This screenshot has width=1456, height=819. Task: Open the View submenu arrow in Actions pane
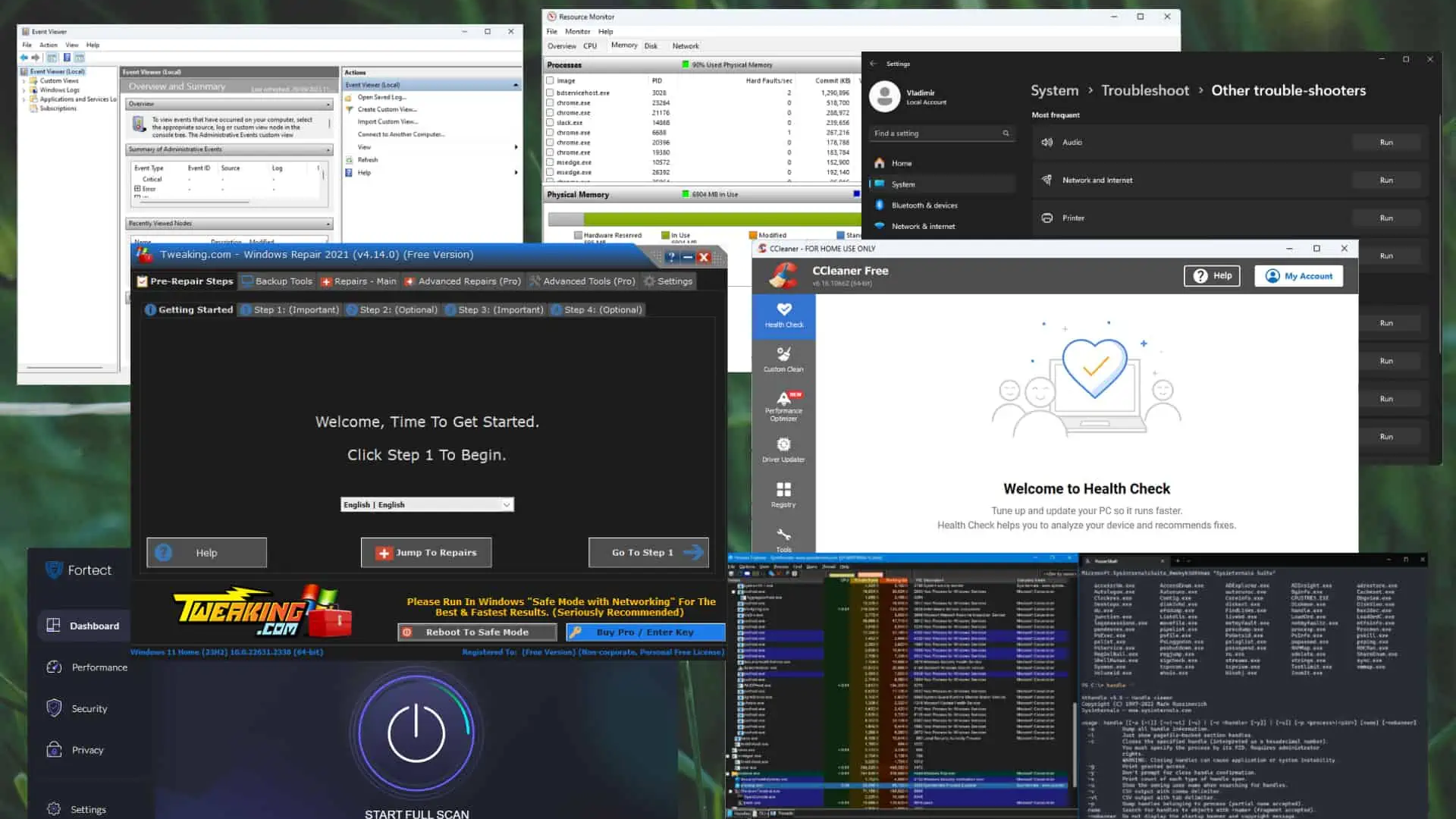click(516, 147)
